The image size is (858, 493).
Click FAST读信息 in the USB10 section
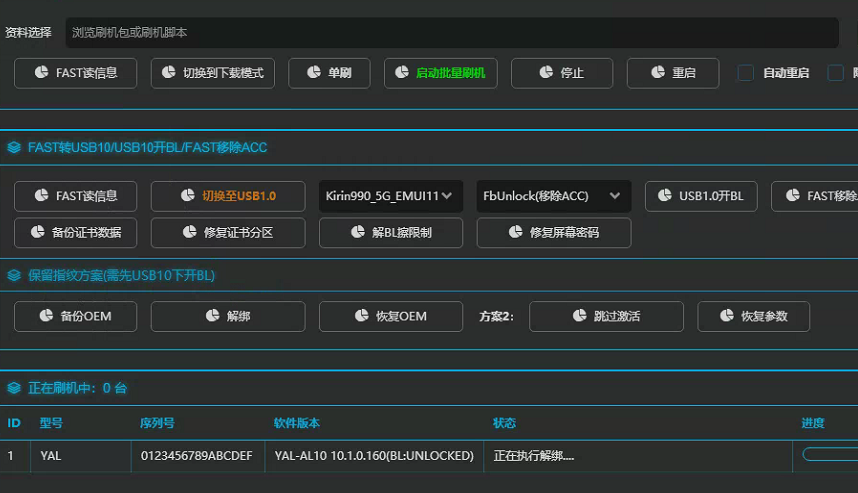[76, 196]
